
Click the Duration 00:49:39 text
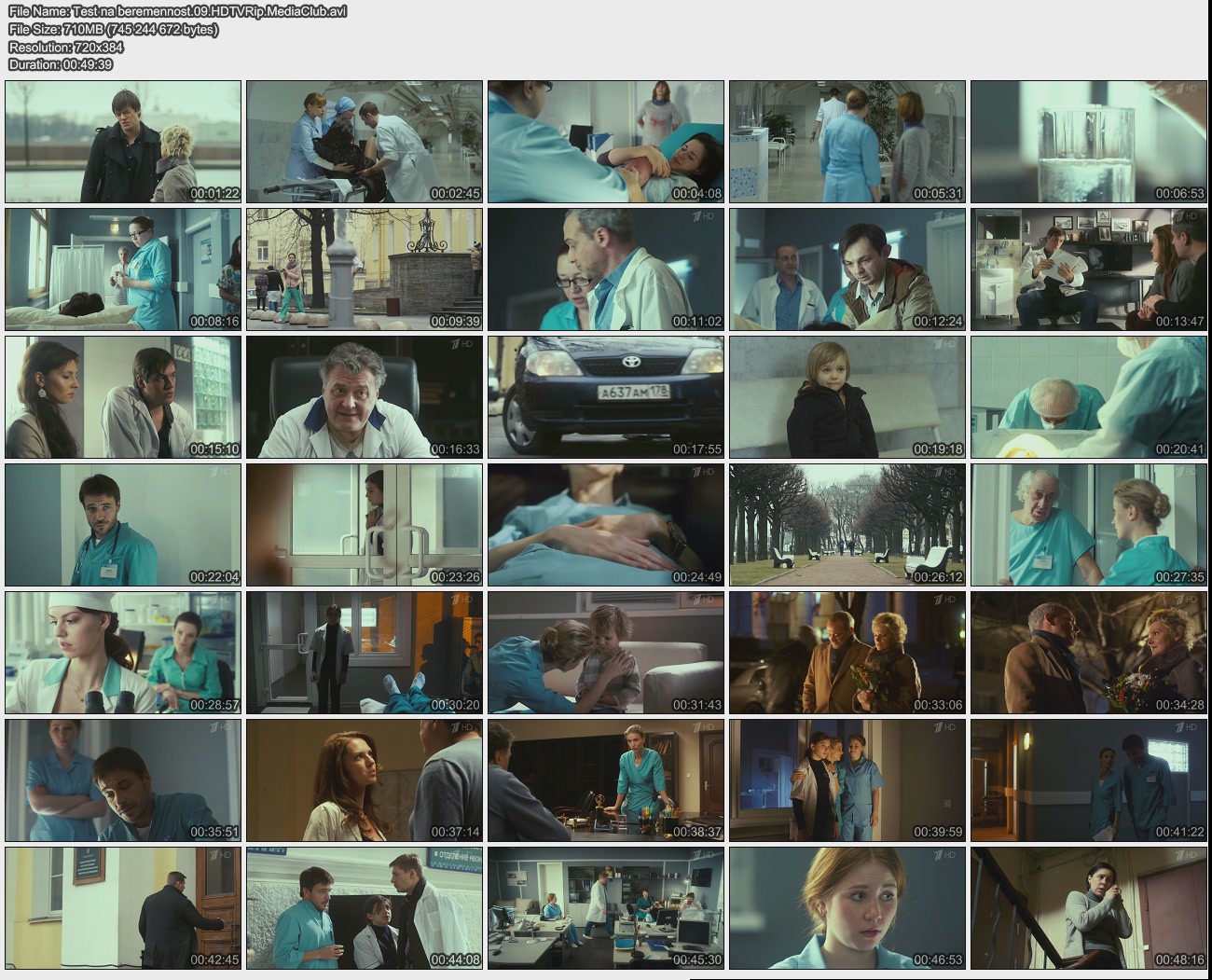pos(60,64)
